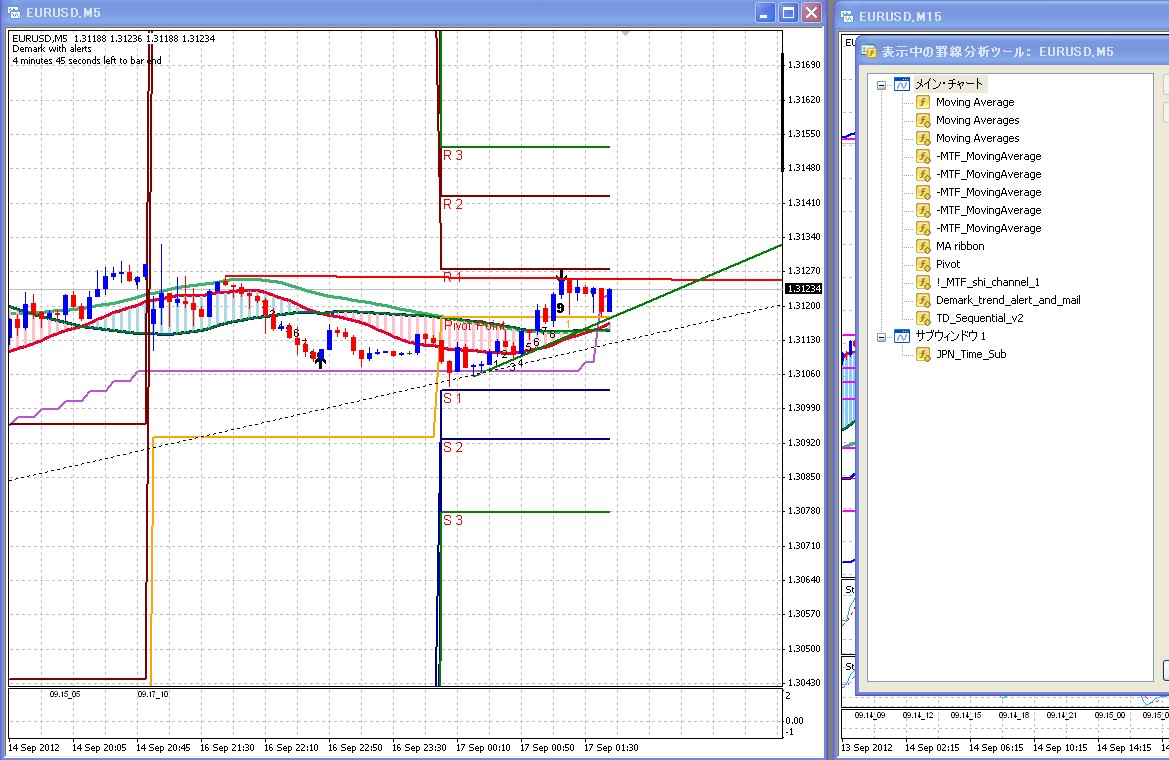The width and height of the screenshot is (1169, 760).
Task: Click the !_MTF_shi_channel_1 indicator icon
Action: click(923, 282)
